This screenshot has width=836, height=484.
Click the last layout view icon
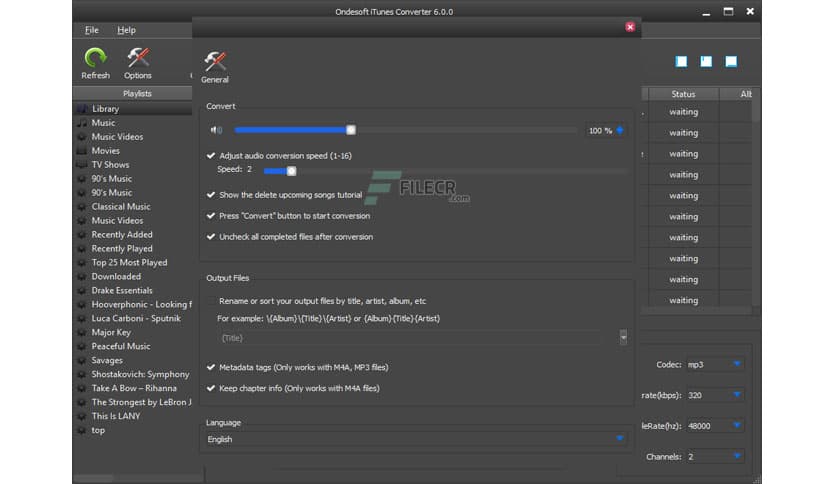(731, 62)
